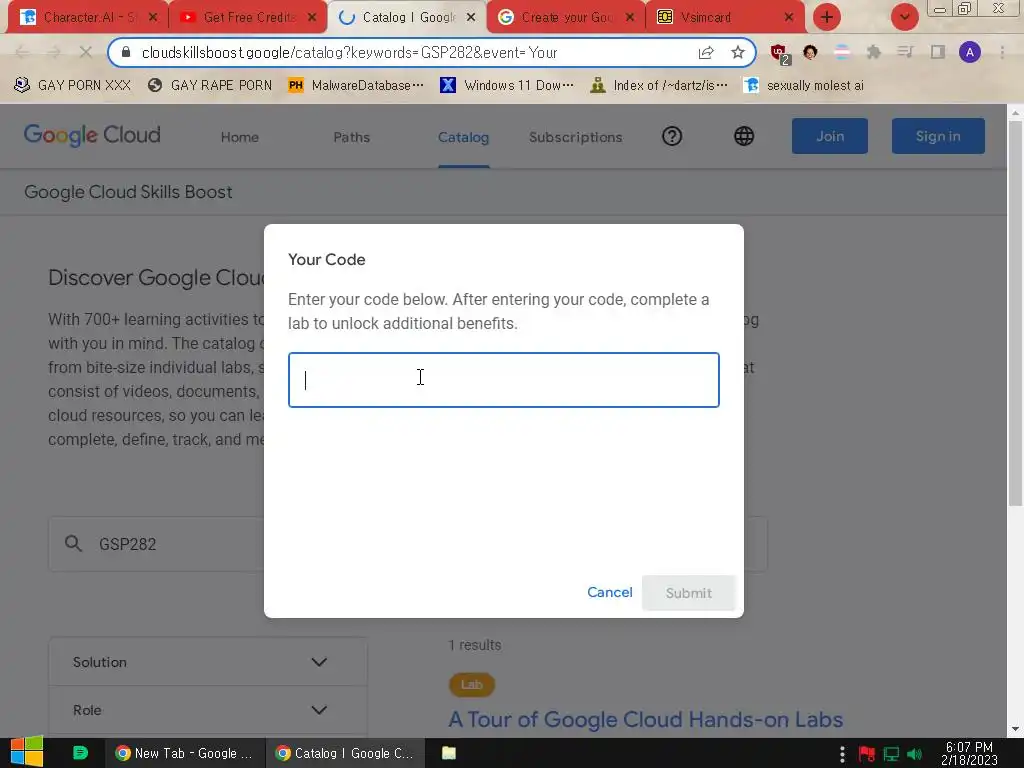Open the File Explorer taskbar icon

(449, 753)
